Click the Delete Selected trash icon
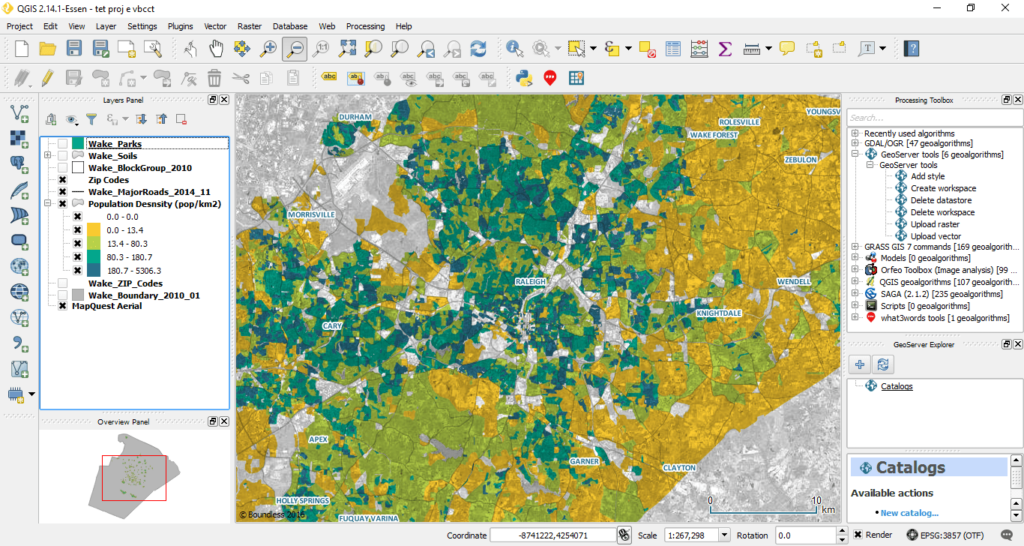This screenshot has width=1024, height=546. (x=214, y=78)
